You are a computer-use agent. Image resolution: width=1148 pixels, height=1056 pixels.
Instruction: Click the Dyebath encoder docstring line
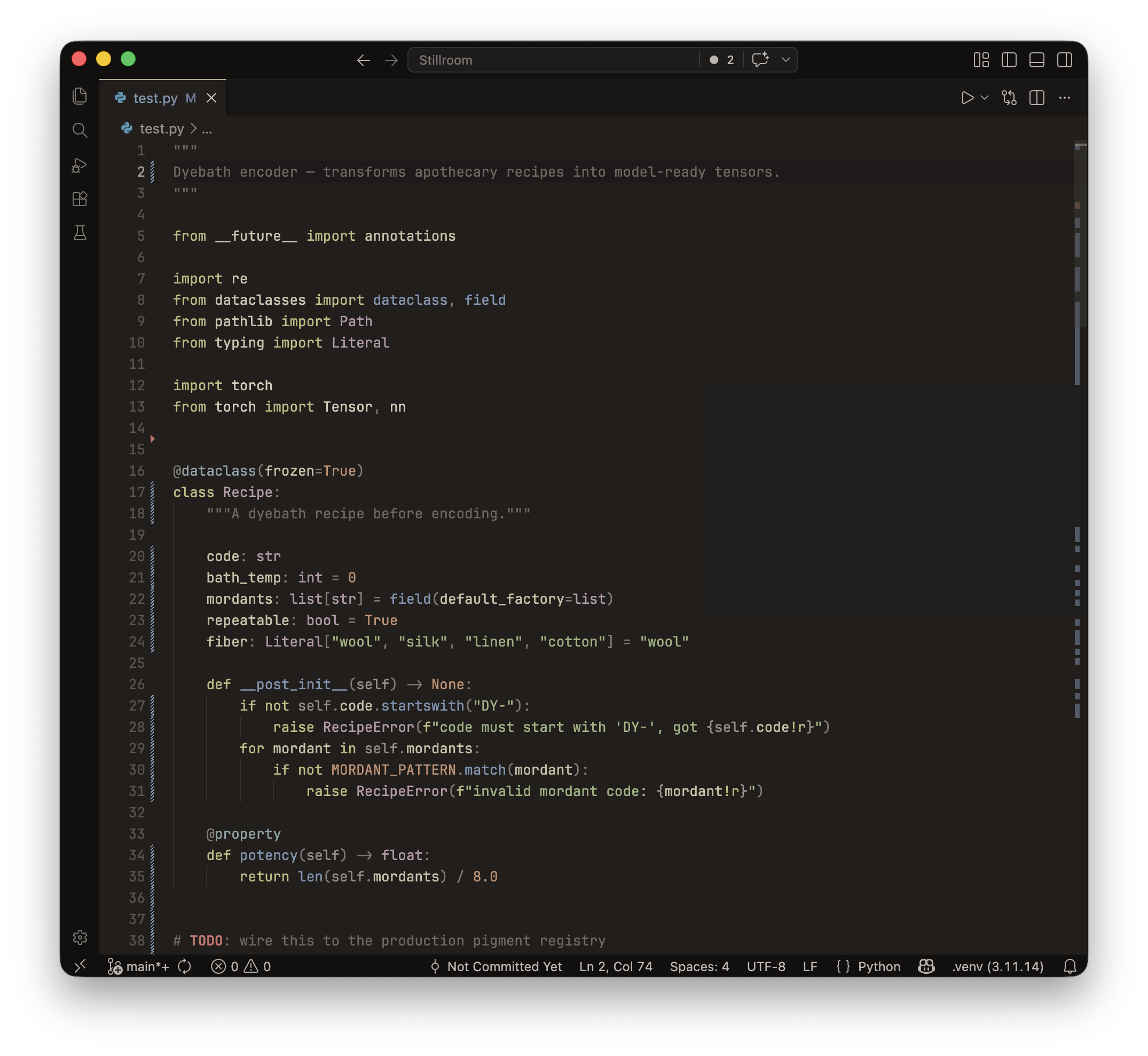click(477, 172)
